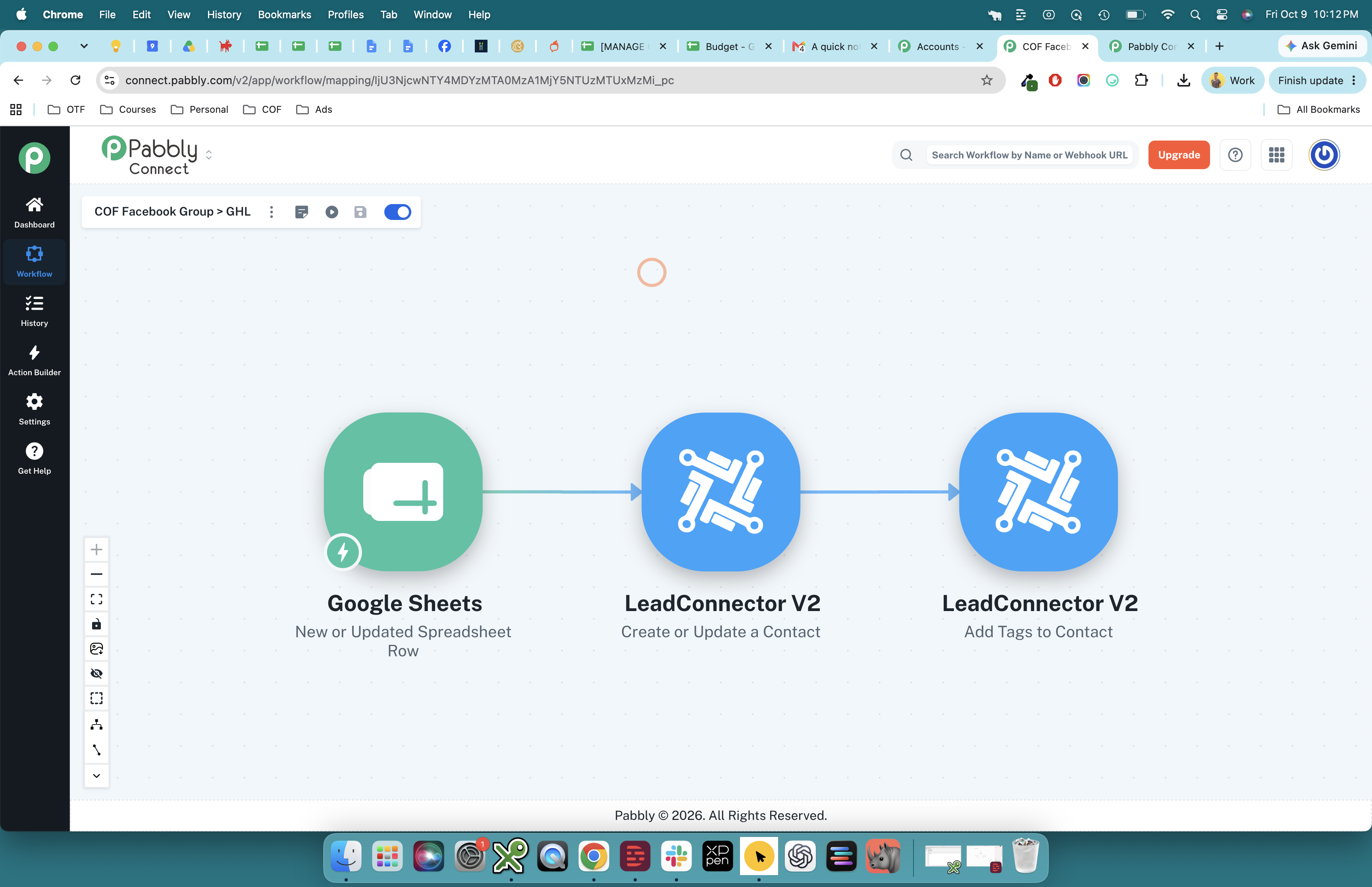Screen dimensions: 1372x887
Task: Fit the workflow to view
Action: tap(97, 599)
